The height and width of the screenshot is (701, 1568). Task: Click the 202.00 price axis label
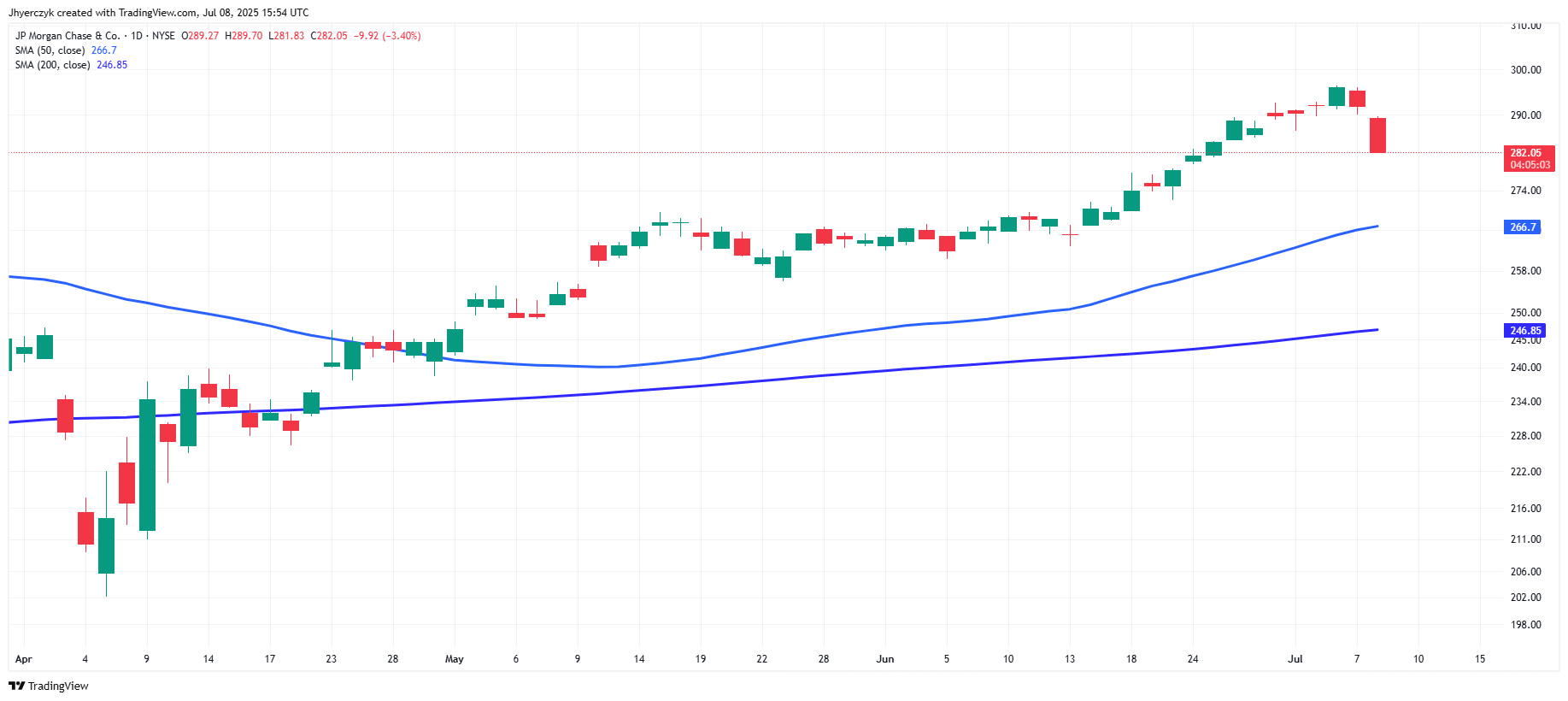pyautogui.click(x=1525, y=598)
